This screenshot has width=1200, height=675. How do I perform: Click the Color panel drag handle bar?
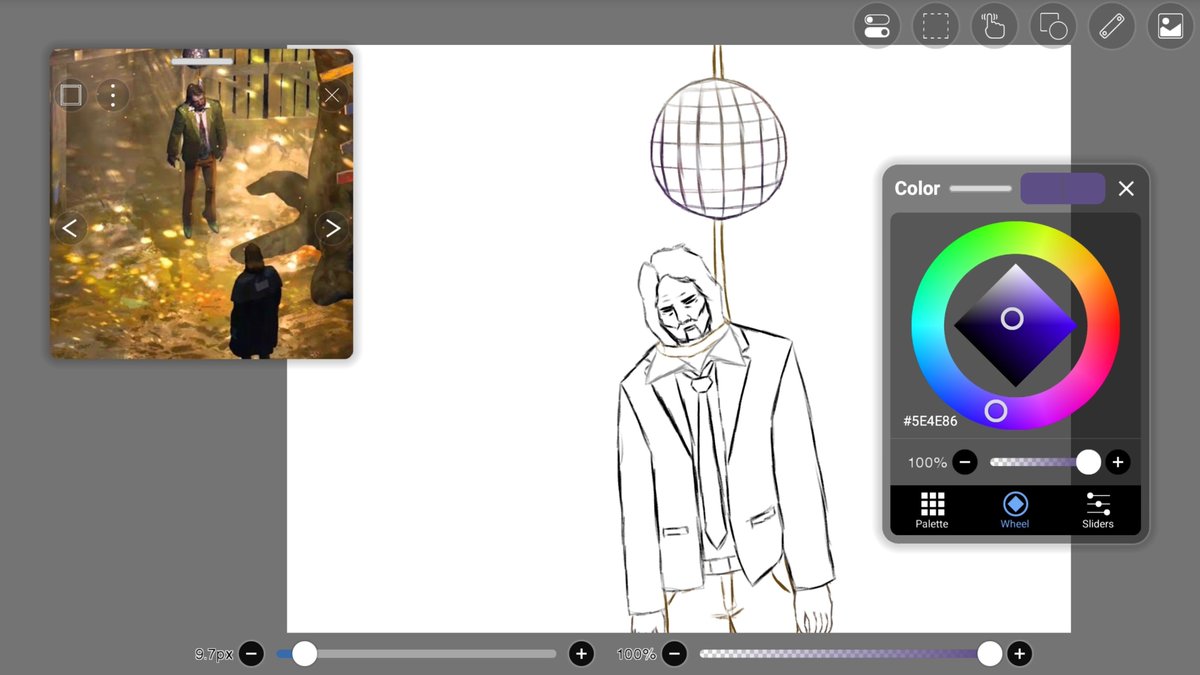(x=981, y=188)
